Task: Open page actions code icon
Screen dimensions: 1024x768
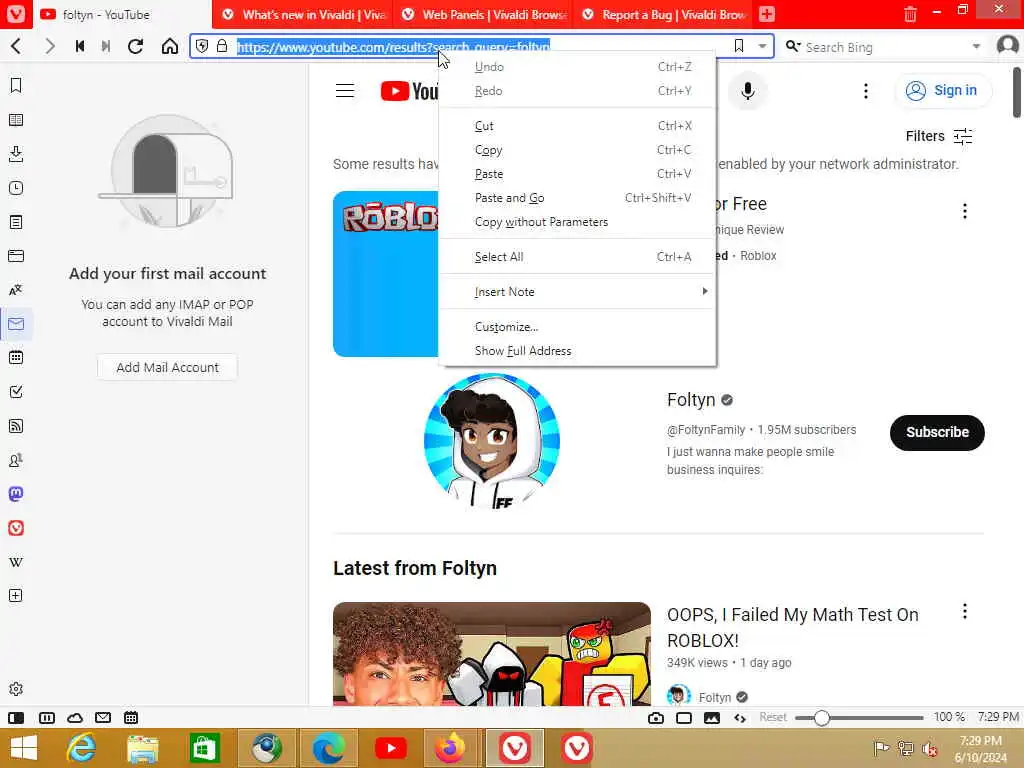Action: click(740, 718)
